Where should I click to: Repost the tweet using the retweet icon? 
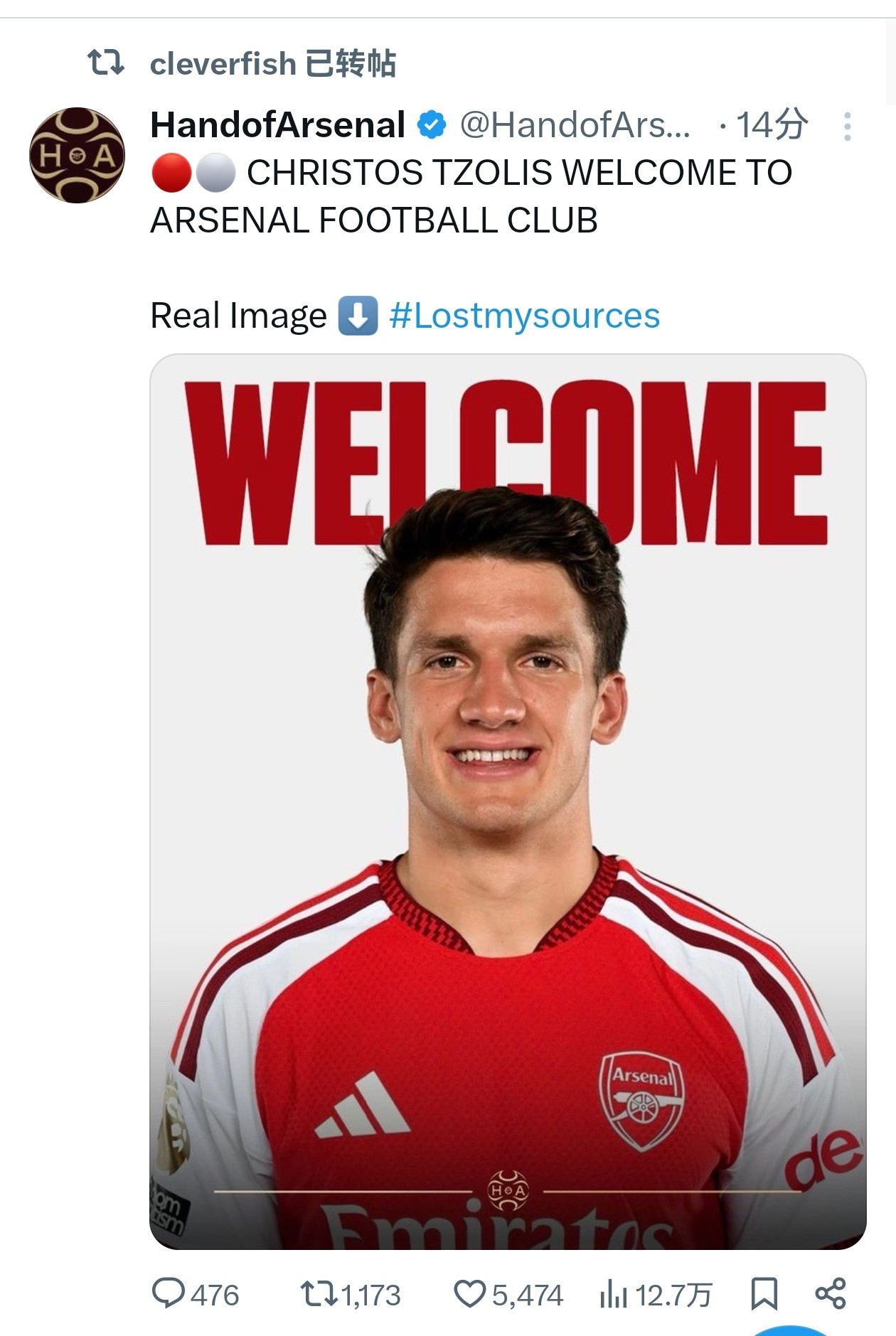click(318, 1293)
